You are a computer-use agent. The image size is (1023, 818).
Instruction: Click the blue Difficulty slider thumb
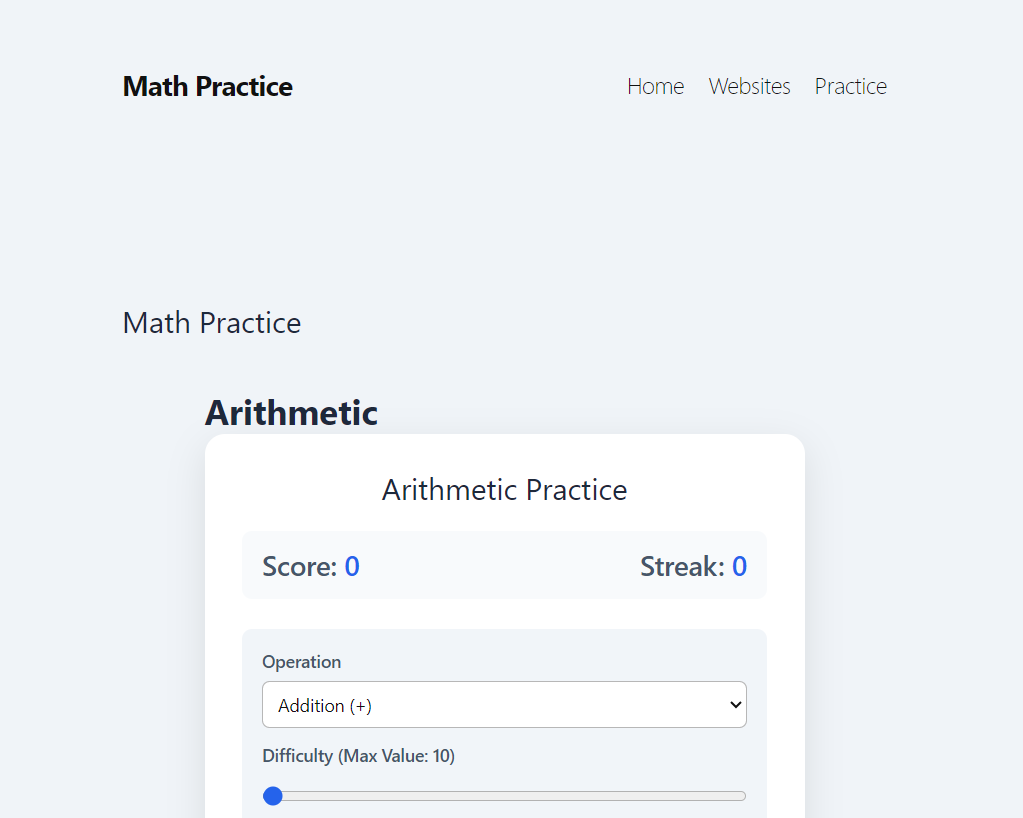point(273,796)
